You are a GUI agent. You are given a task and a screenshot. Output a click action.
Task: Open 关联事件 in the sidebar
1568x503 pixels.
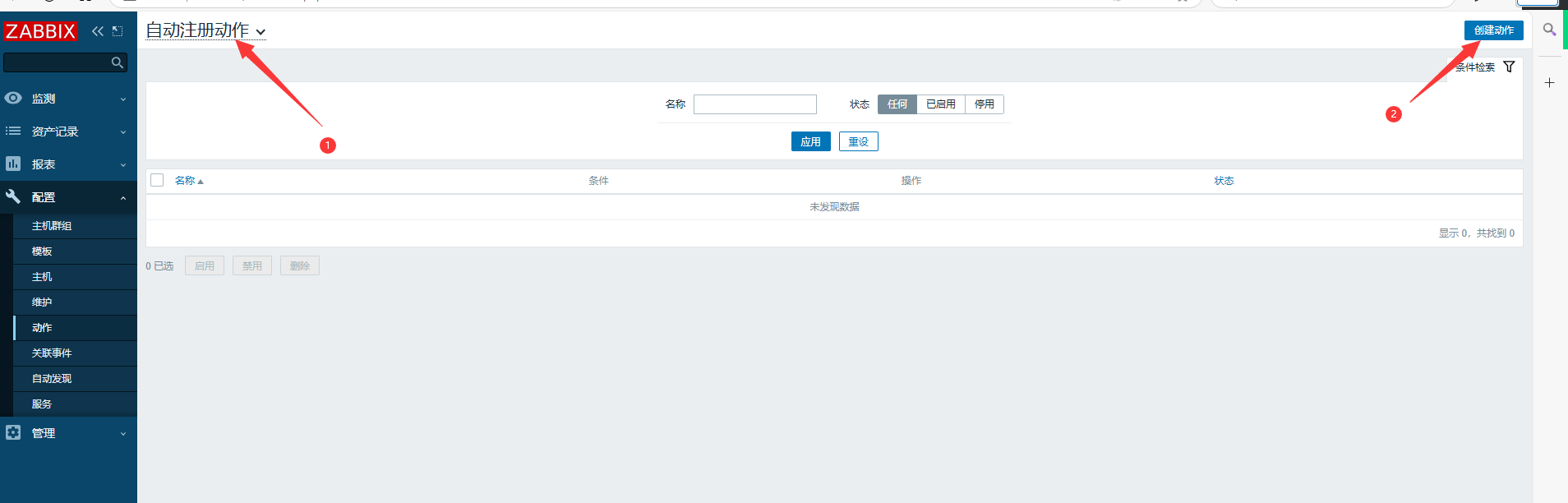(x=75, y=353)
